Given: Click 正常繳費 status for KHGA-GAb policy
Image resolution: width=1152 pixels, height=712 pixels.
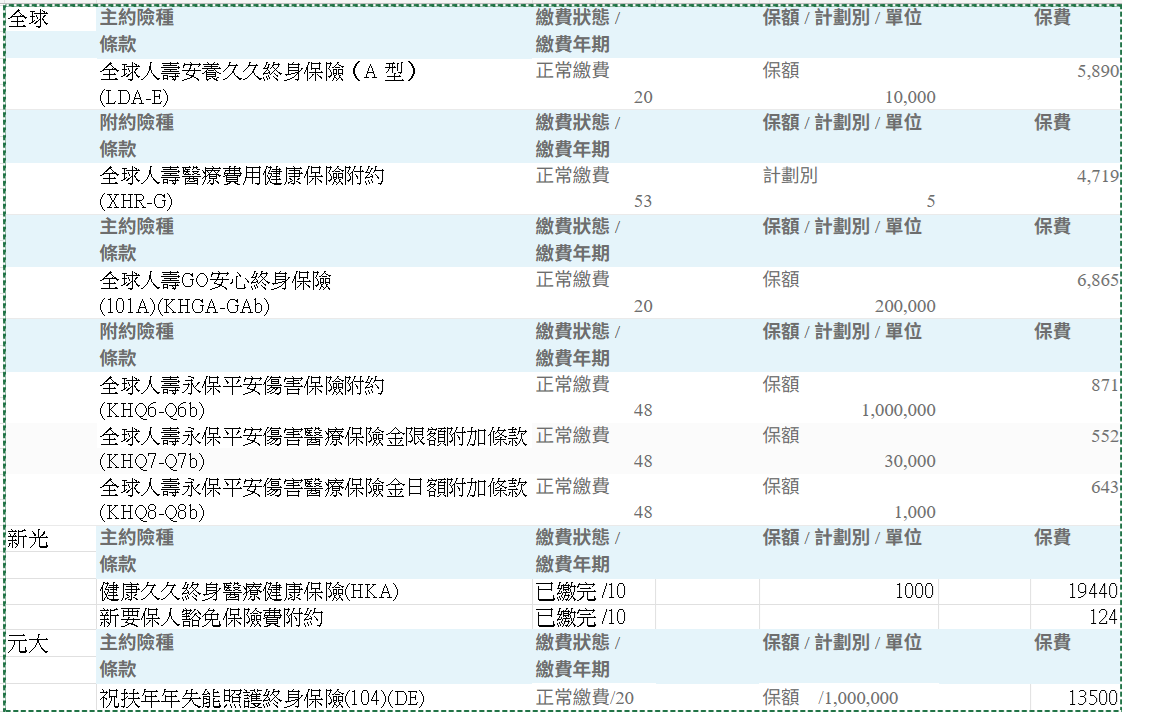Looking at the screenshot, I should 572,280.
